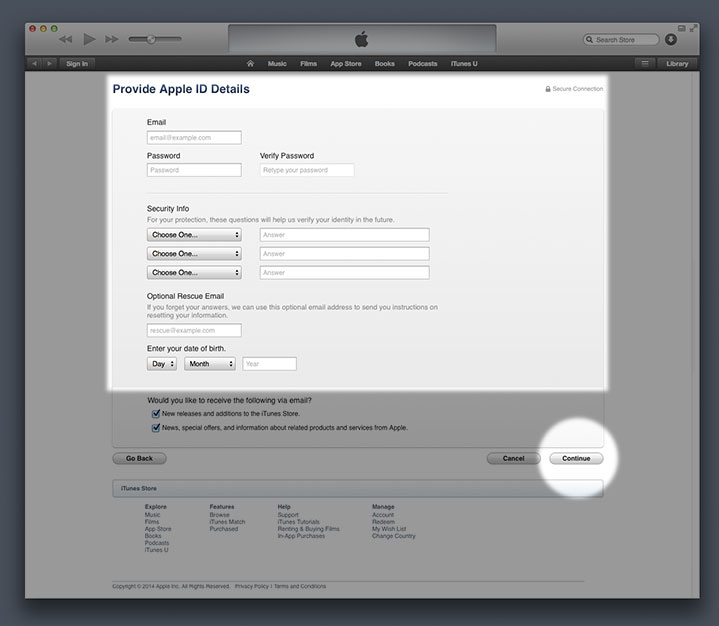Switch to the App Store tab
This screenshot has height=626, width=719.
coord(345,63)
